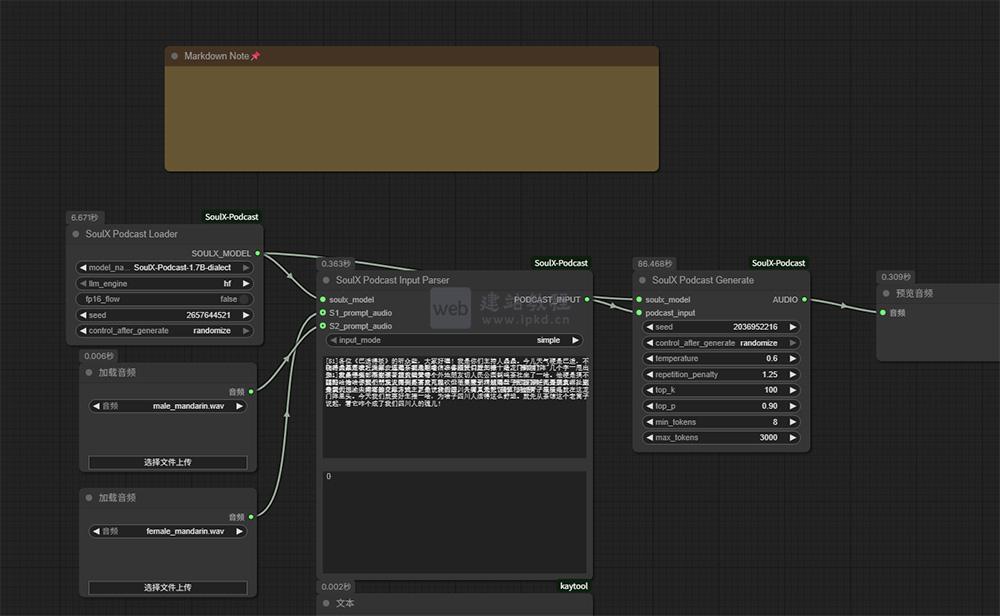Click 选择文件上传 button under female_mandarin.wav
The image size is (1000, 616).
pyautogui.click(x=167, y=588)
